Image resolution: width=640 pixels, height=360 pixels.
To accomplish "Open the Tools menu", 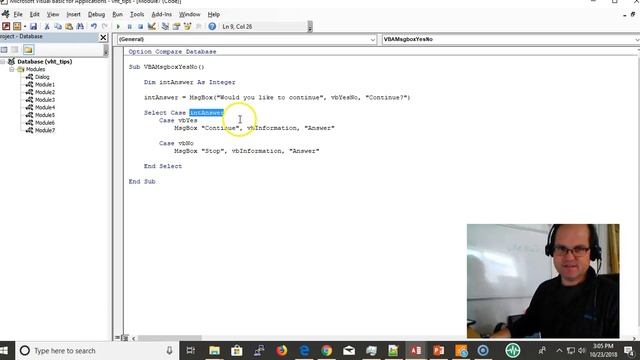I will pyautogui.click(x=137, y=14).
